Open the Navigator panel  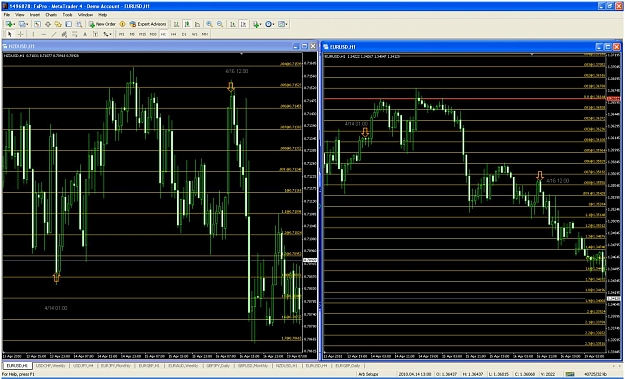pyautogui.click(x=58, y=24)
